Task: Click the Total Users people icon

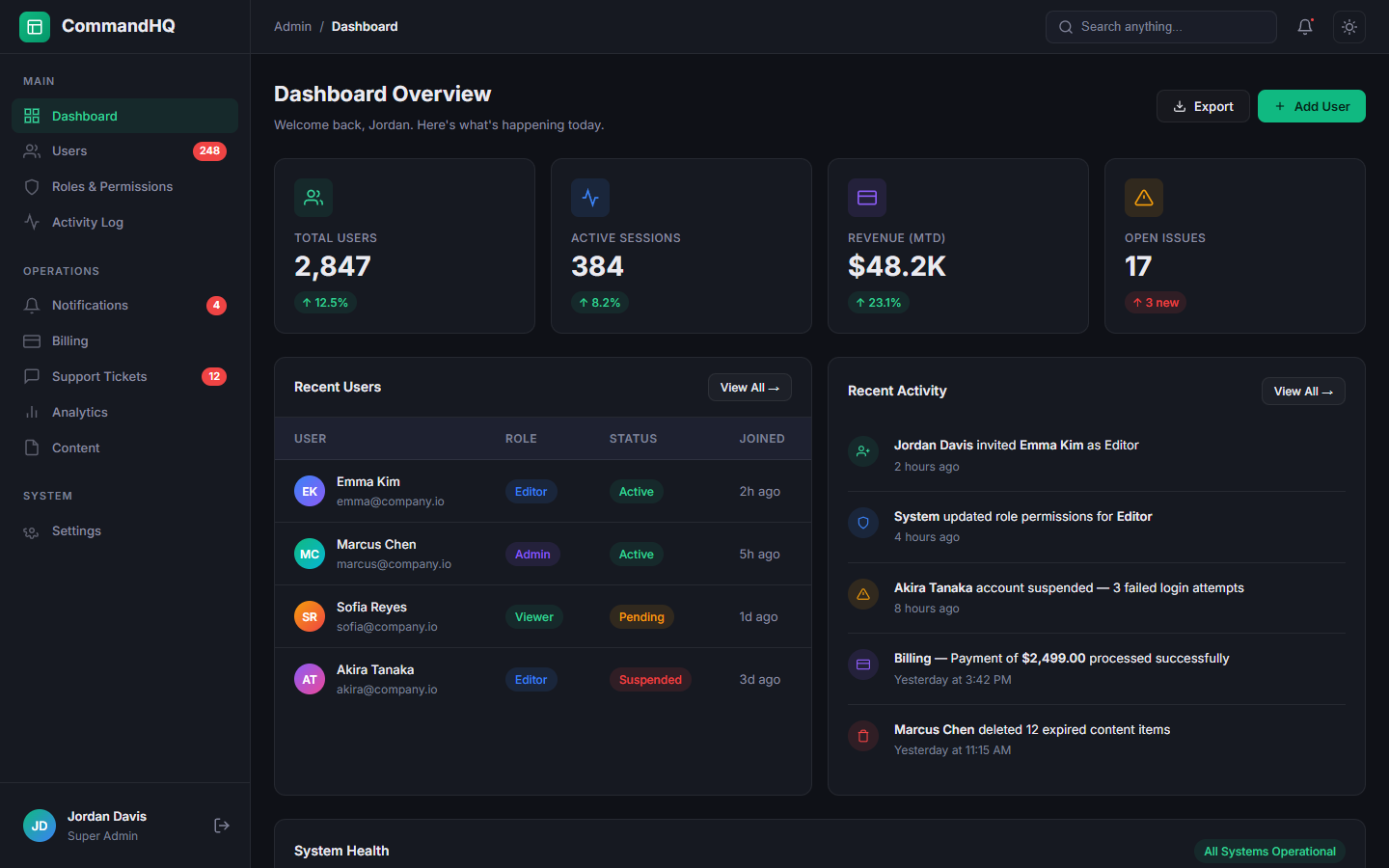Action: click(x=313, y=198)
